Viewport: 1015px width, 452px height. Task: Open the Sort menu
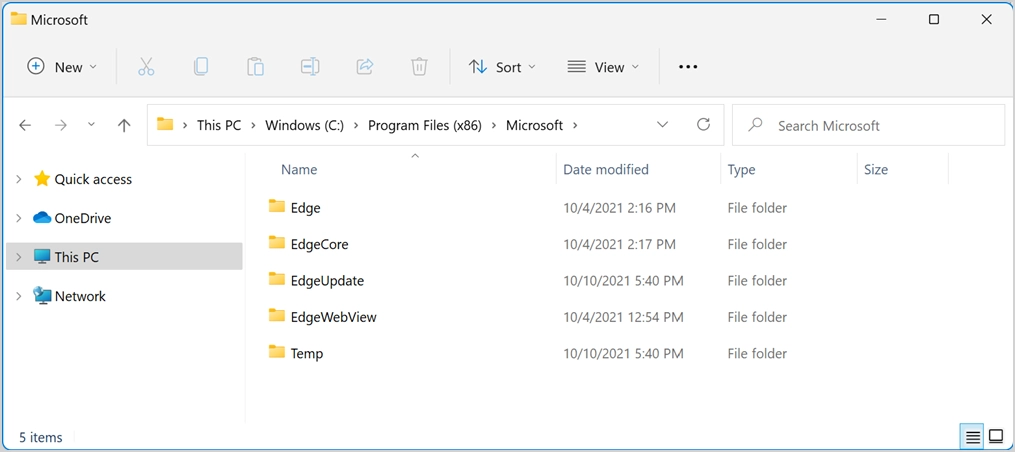(503, 67)
